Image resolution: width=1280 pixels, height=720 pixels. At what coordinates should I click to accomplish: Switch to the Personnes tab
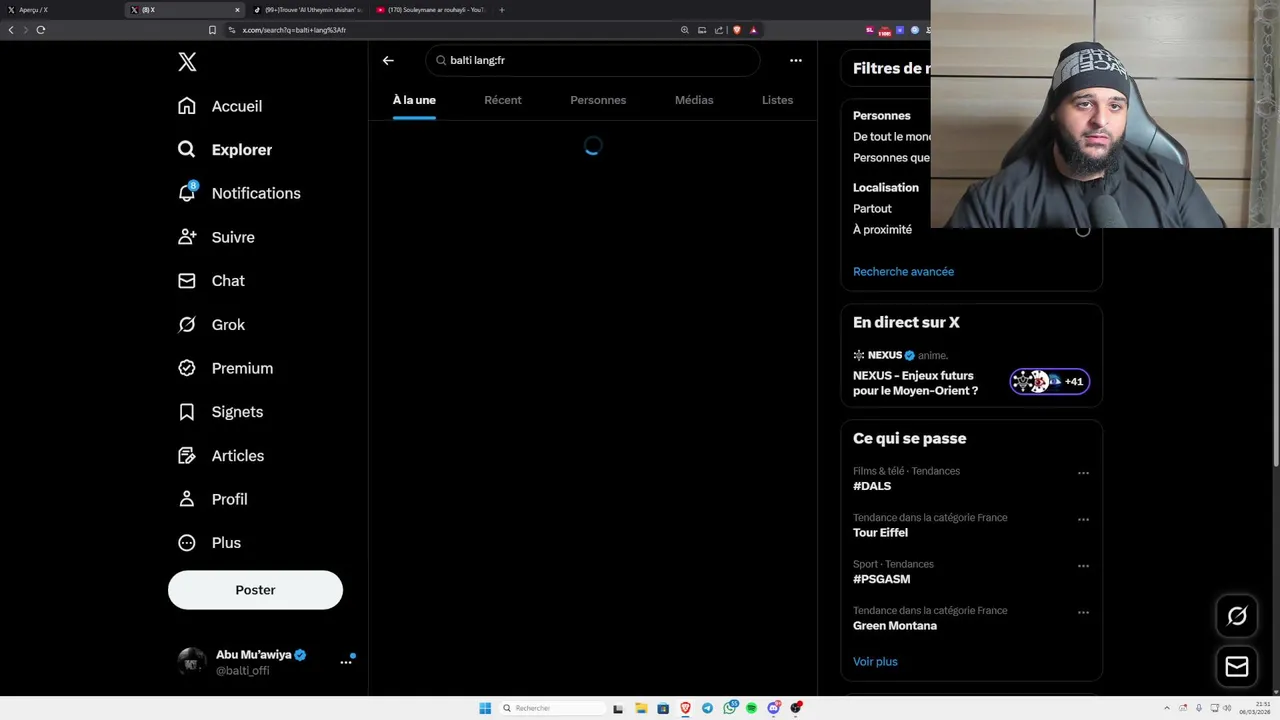pos(598,100)
